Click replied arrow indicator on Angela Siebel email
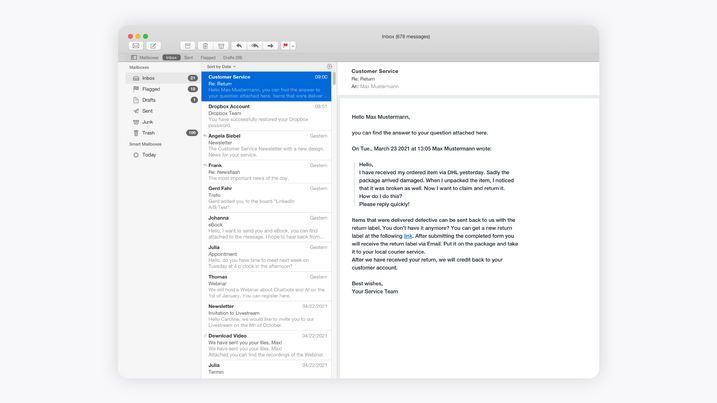 click(205, 136)
